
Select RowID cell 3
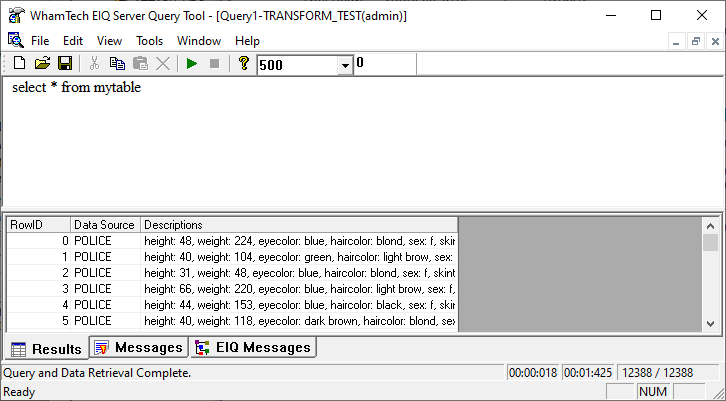pos(38,289)
